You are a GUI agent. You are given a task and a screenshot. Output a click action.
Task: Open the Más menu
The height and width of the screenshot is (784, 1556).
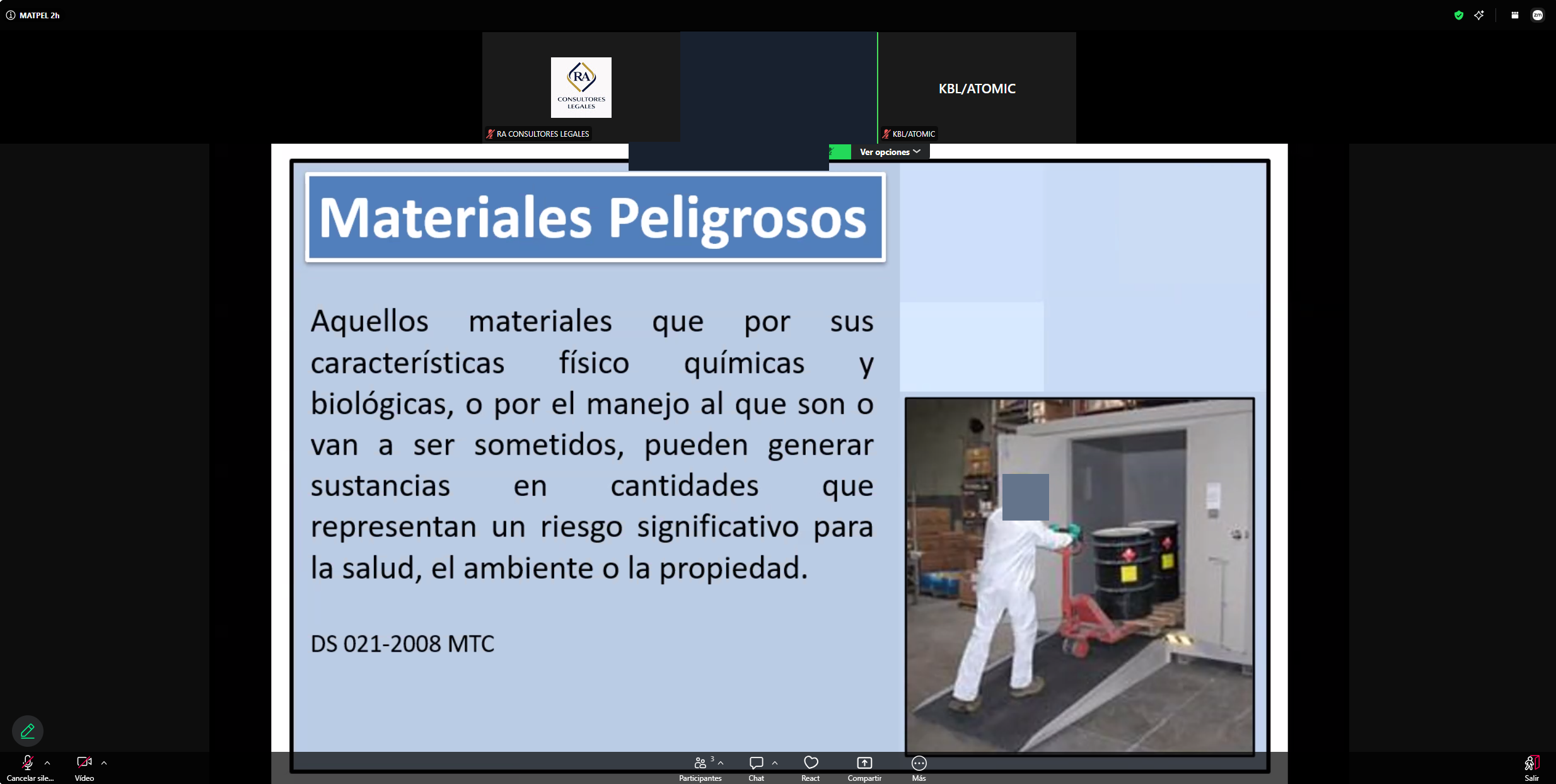tap(919, 768)
